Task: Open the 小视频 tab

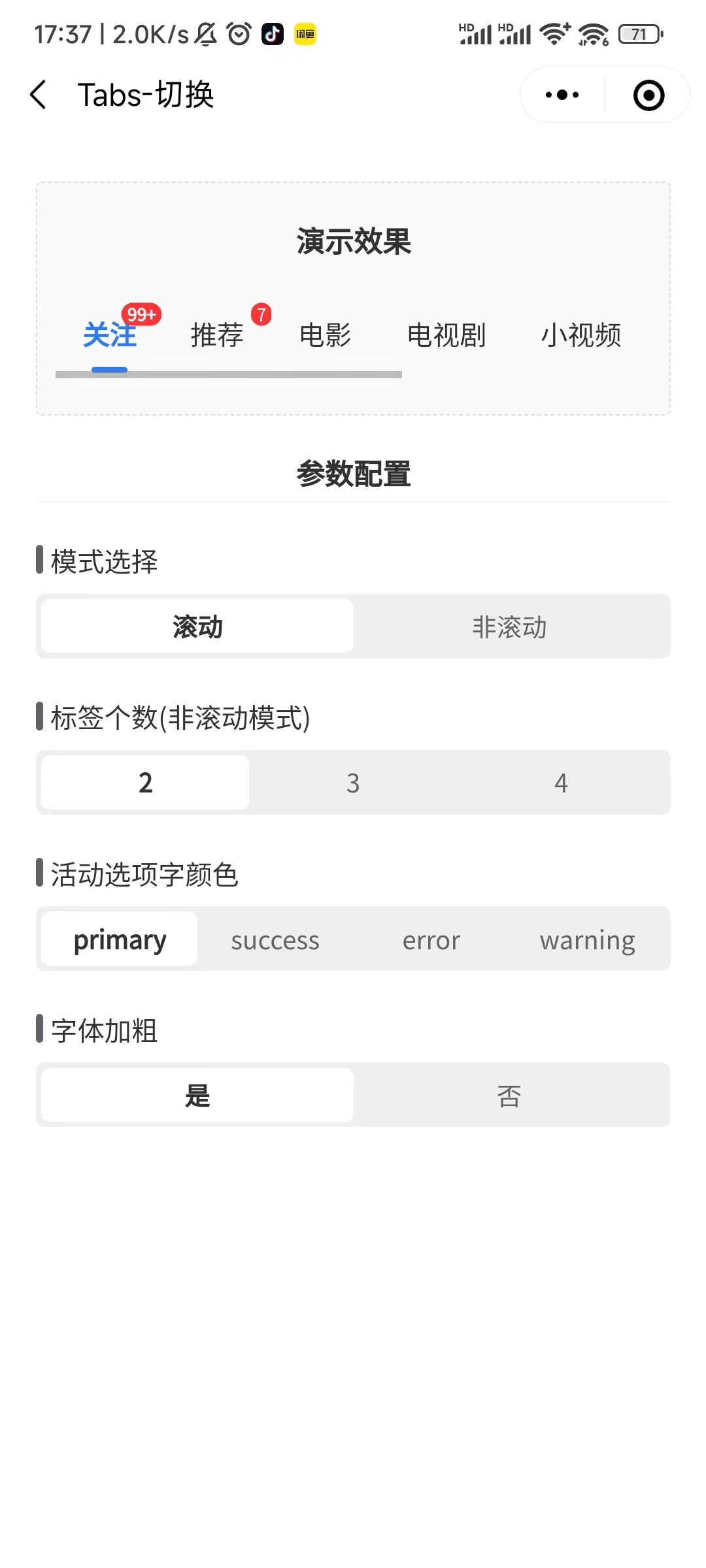Action: 582,335
